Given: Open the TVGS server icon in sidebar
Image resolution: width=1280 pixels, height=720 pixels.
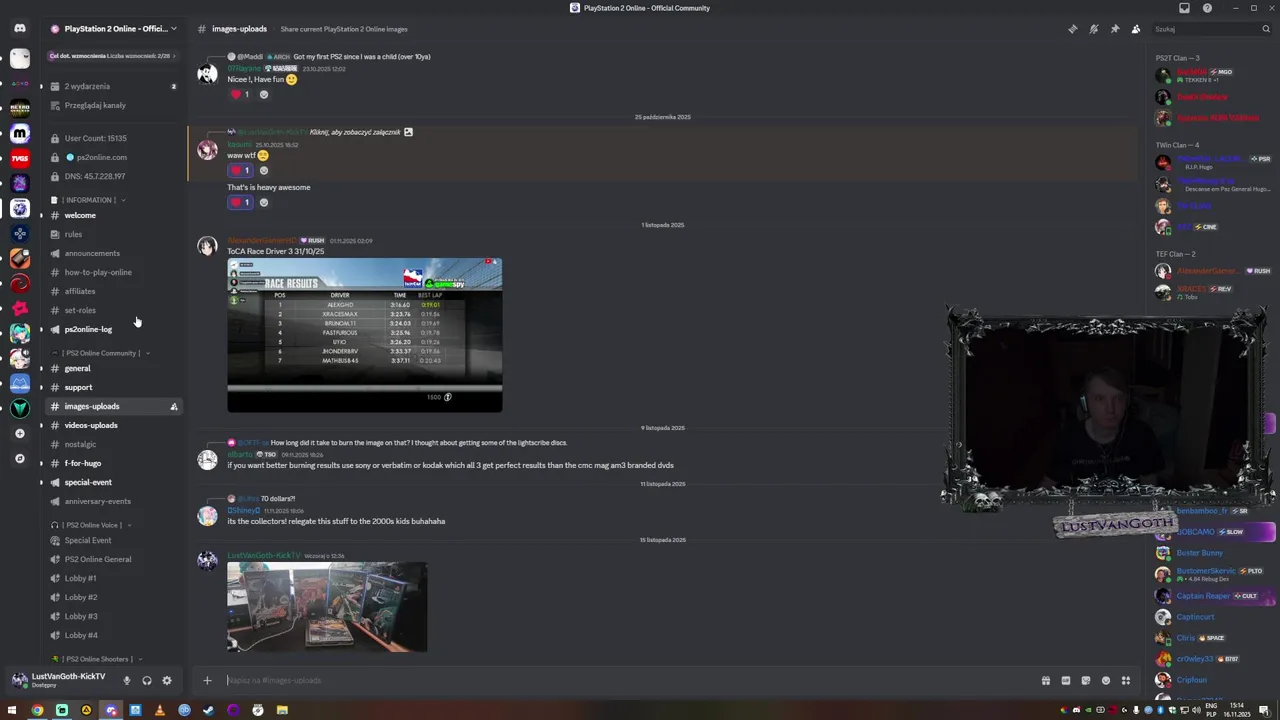Looking at the screenshot, I should tap(20, 158).
